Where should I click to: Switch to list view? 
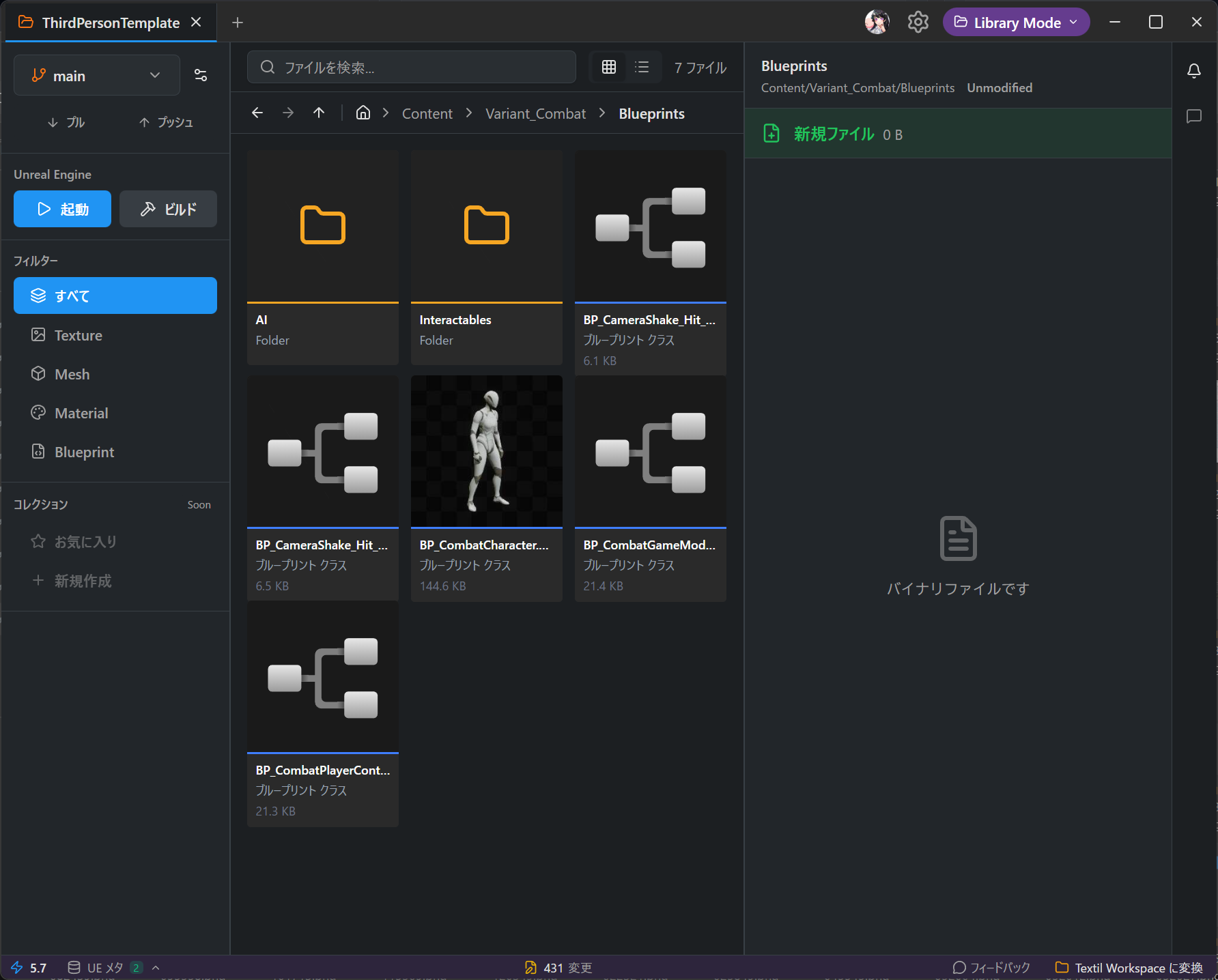coord(642,67)
